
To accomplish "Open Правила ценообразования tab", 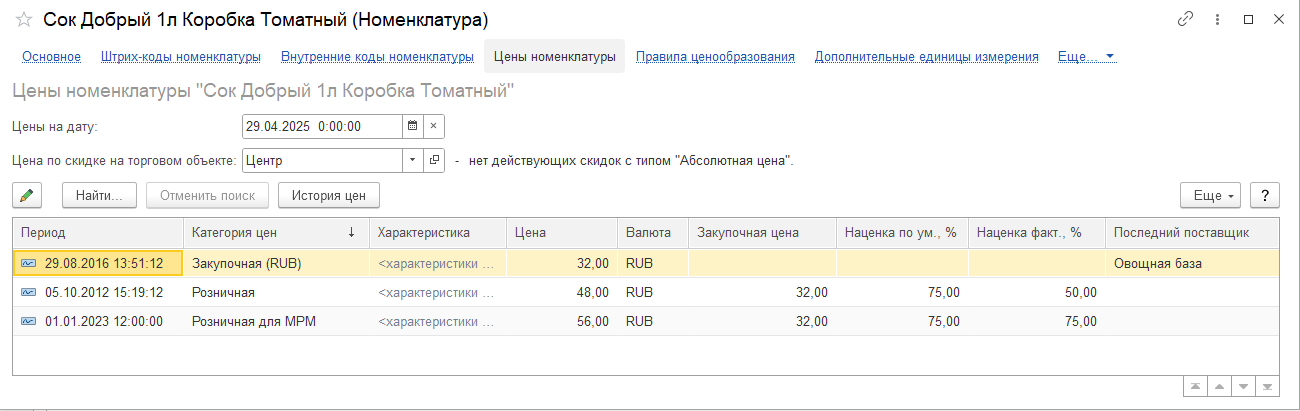I will 715,57.
